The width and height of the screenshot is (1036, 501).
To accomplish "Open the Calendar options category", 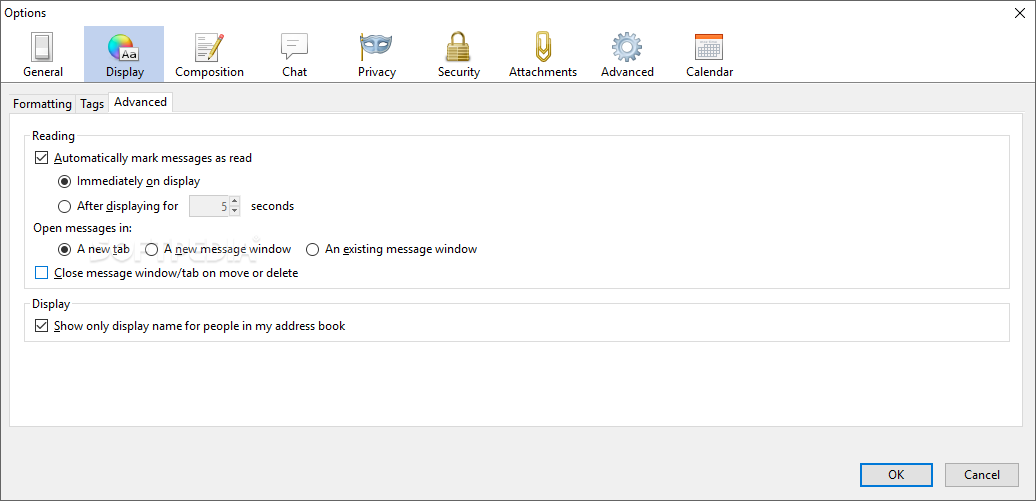I will (709, 55).
